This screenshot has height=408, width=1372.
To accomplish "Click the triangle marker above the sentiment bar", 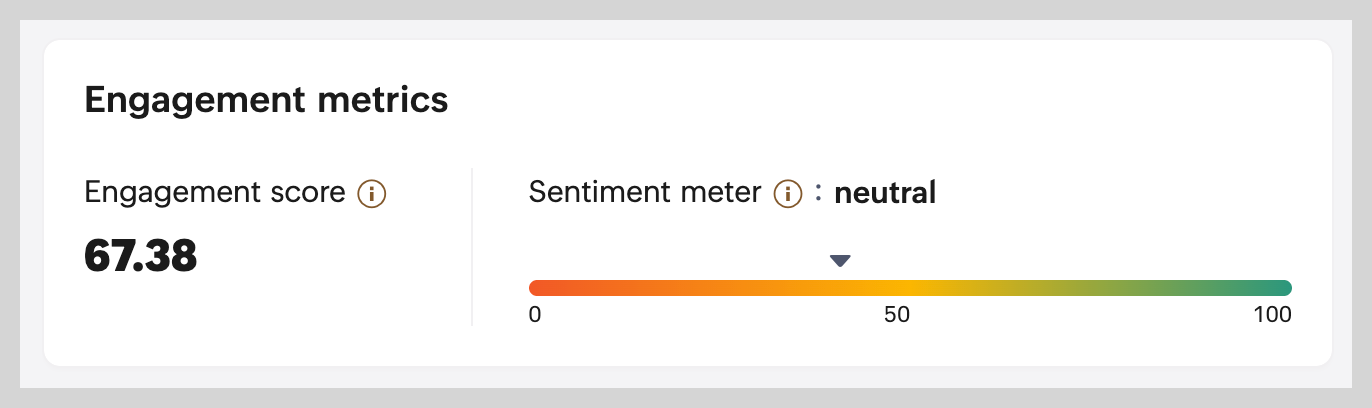I will (x=840, y=261).
